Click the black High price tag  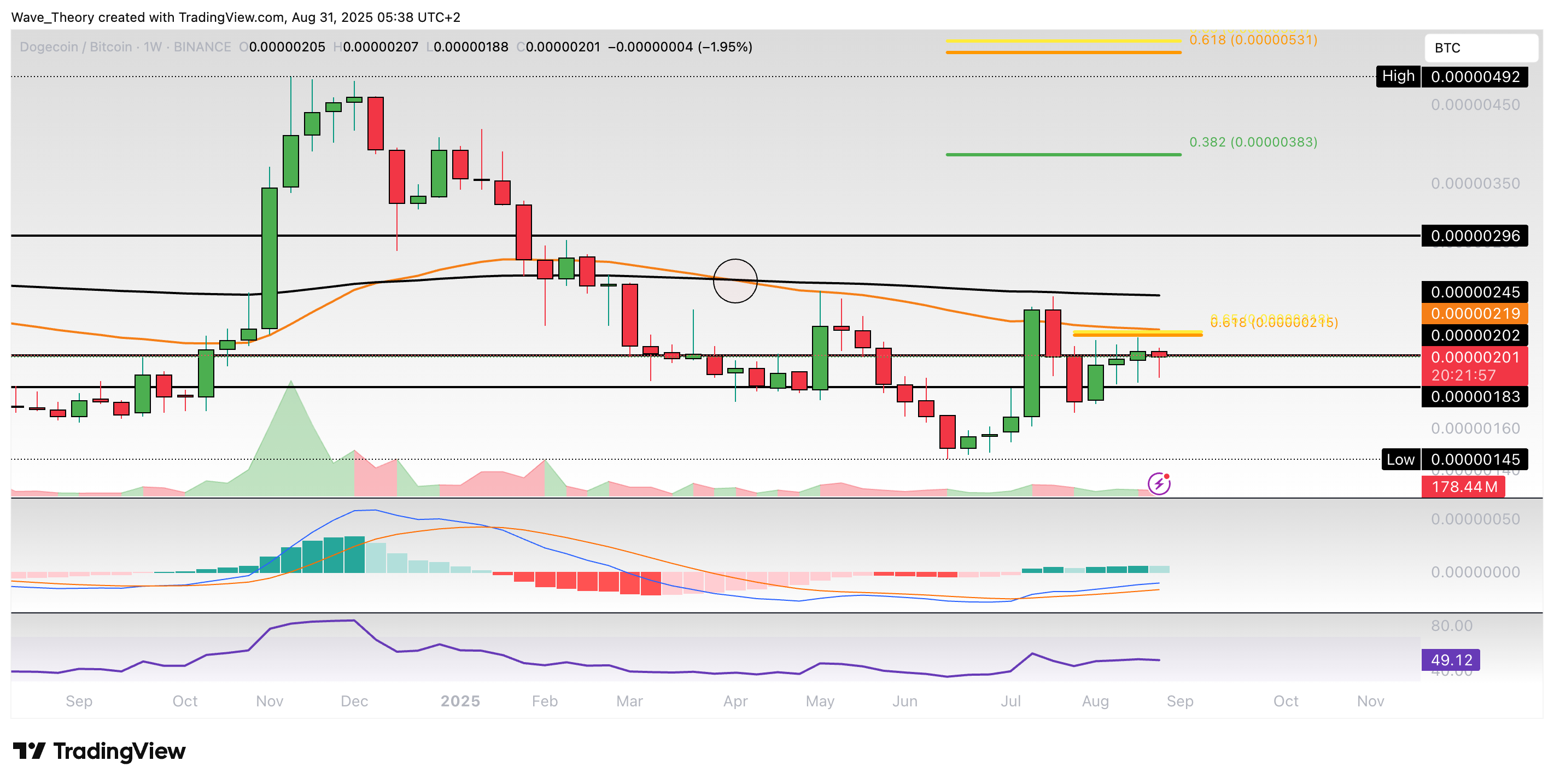(x=1398, y=77)
